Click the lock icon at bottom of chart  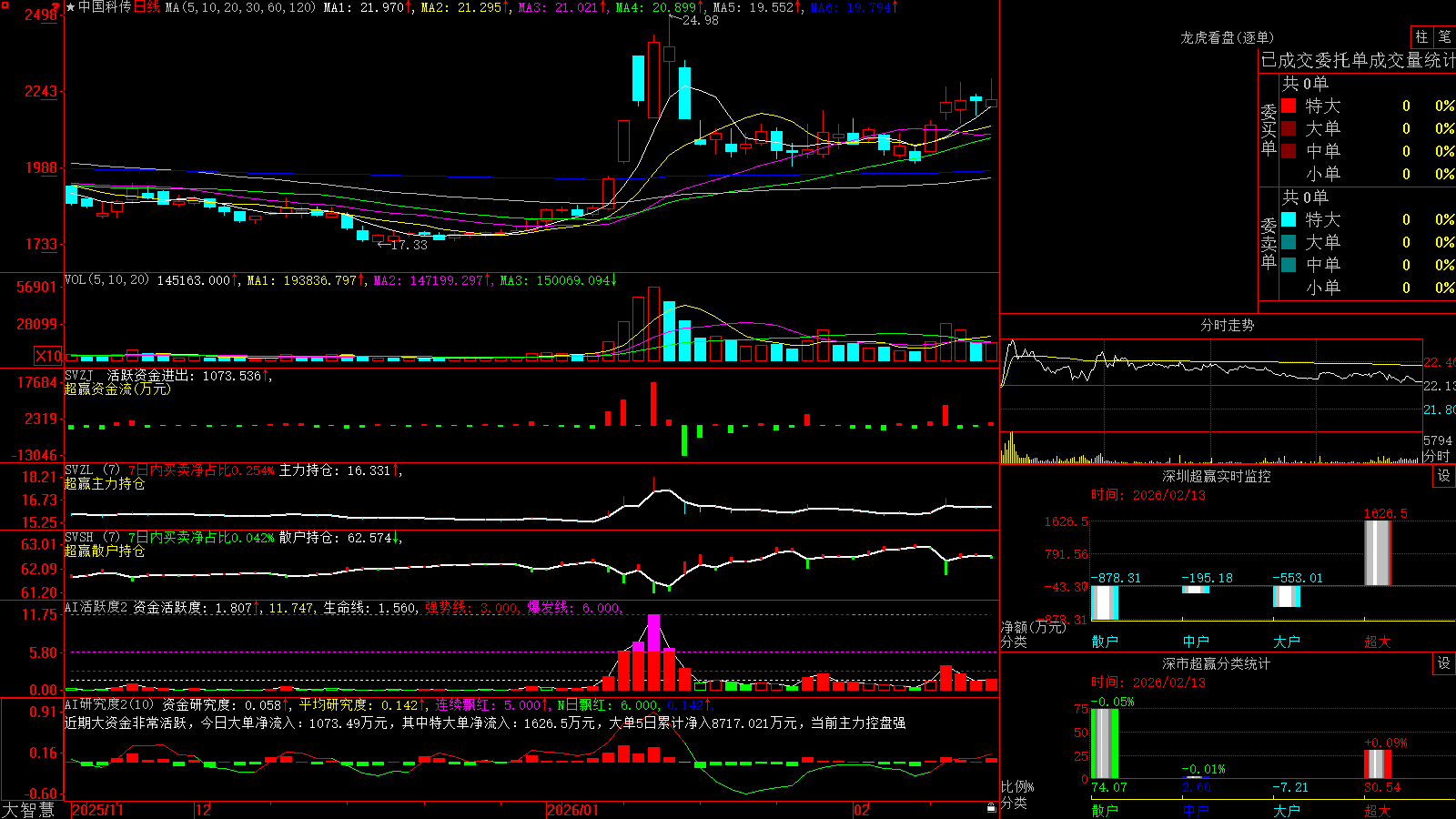tap(991, 808)
